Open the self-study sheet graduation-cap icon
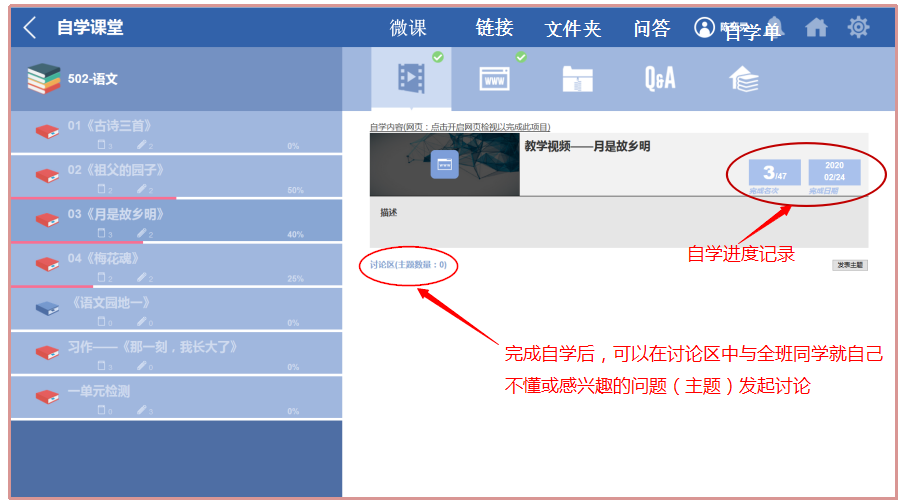 tap(743, 78)
